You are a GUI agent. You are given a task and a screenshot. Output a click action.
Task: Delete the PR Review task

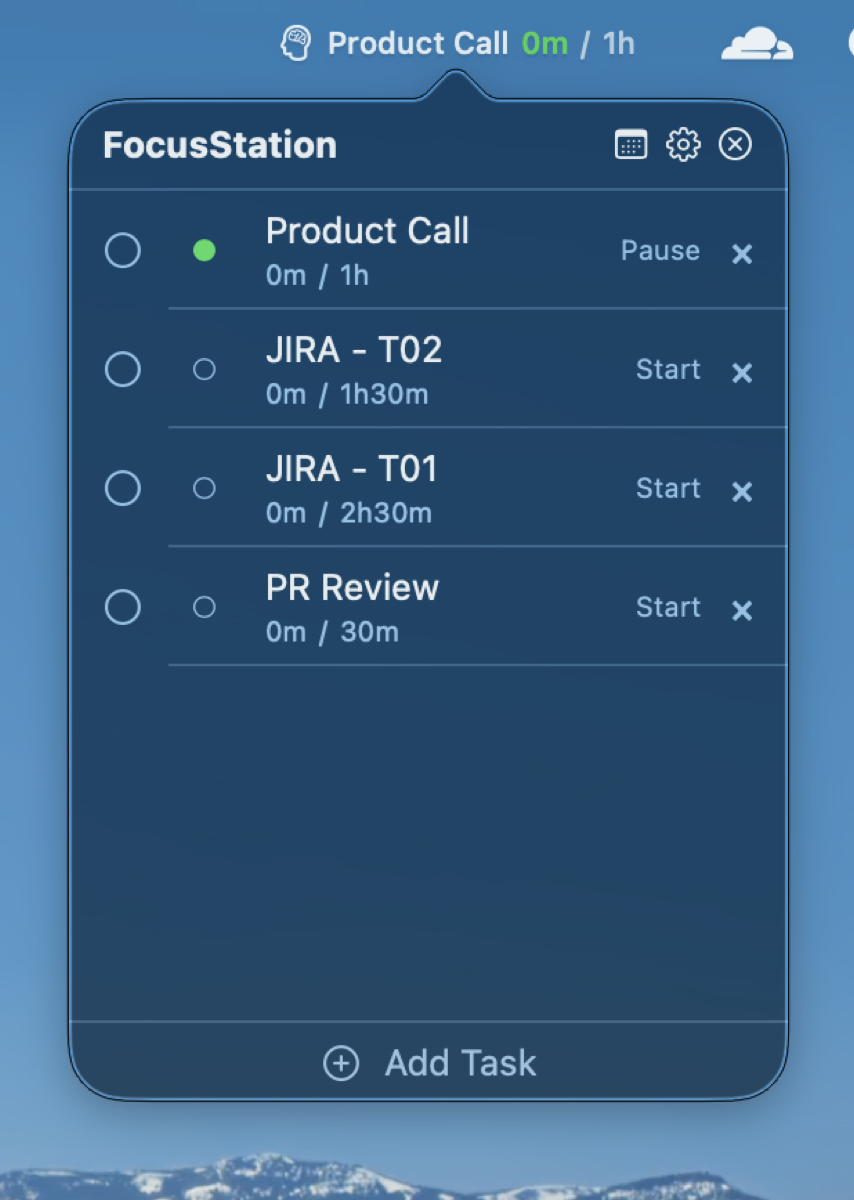(x=741, y=611)
